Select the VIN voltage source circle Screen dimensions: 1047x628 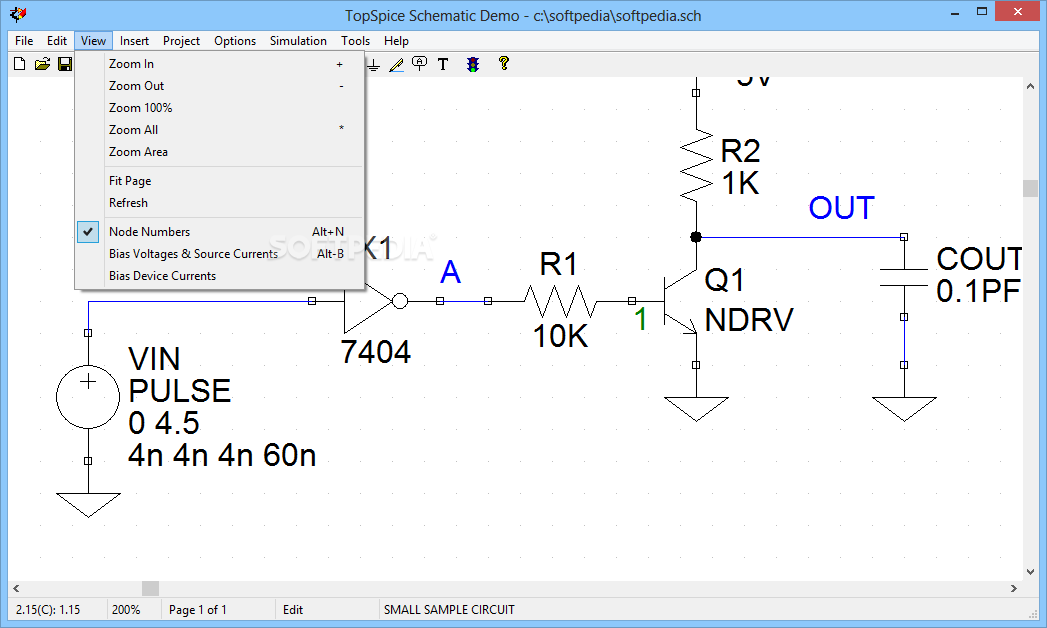pyautogui.click(x=88, y=397)
